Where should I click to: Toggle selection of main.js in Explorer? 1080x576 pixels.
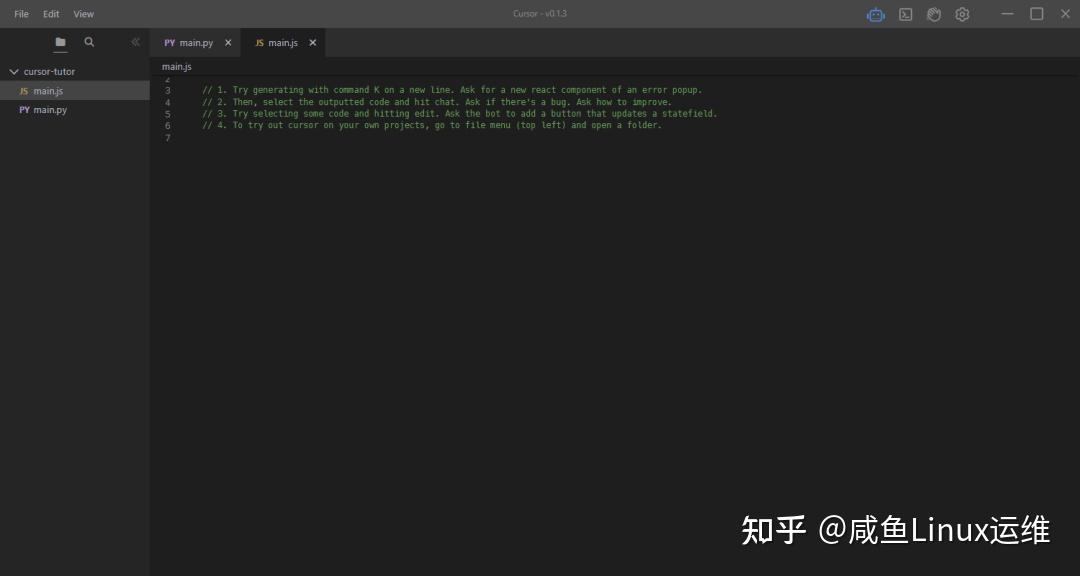47,90
